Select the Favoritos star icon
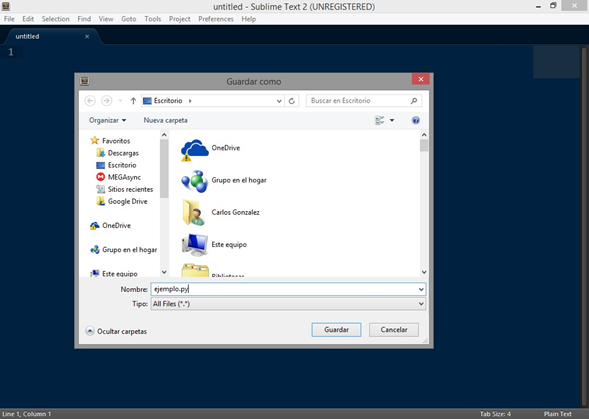 coord(95,141)
